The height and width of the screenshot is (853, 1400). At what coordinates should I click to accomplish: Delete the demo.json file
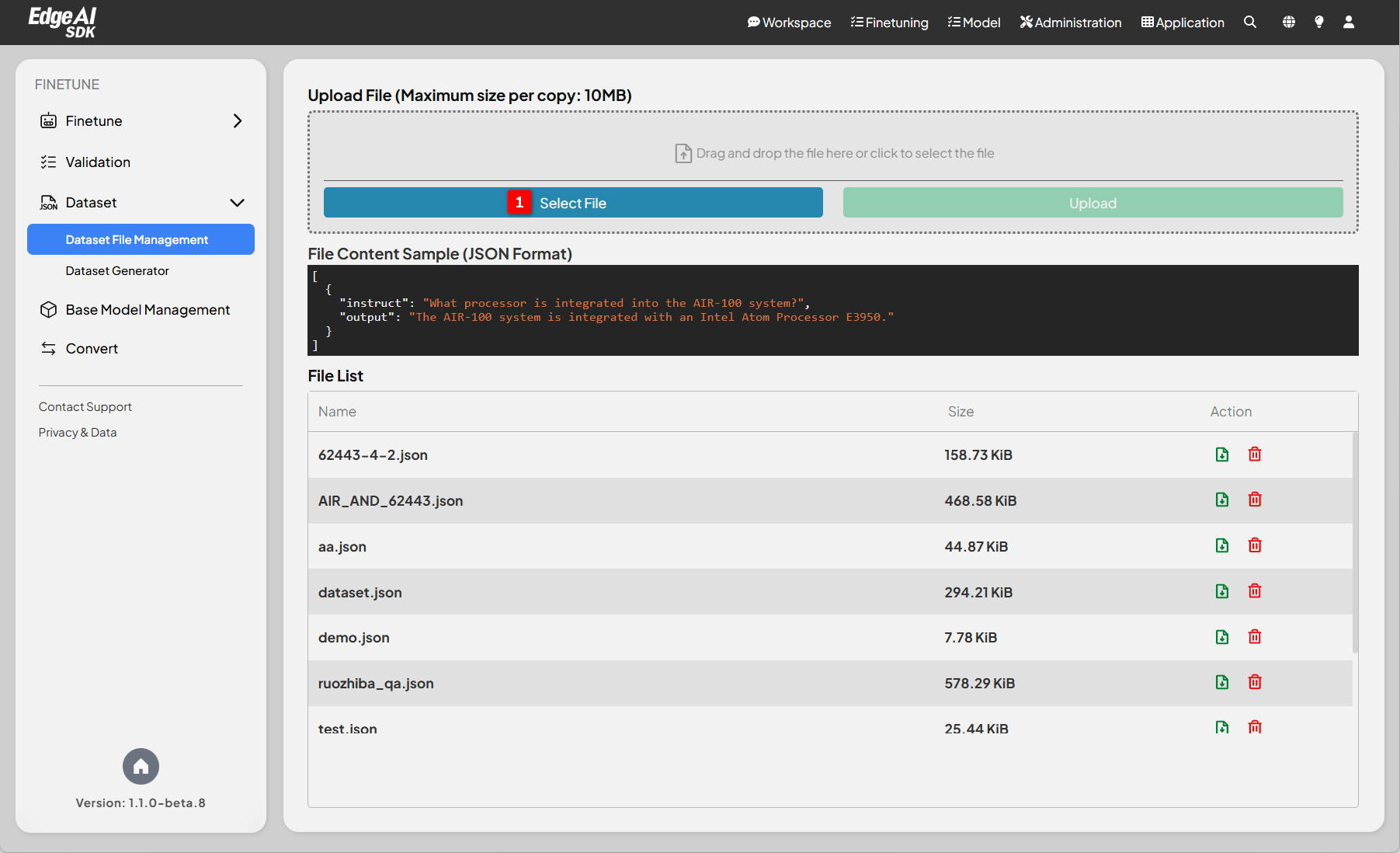pyautogui.click(x=1255, y=636)
